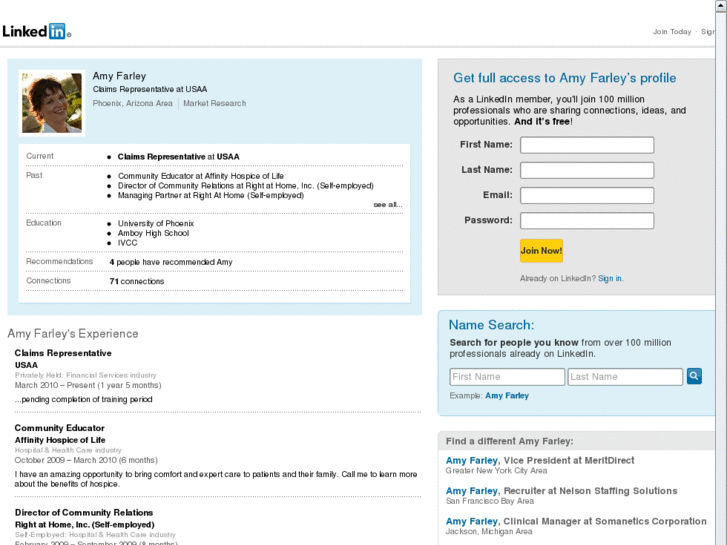Click the name search magnifier button

pos(694,376)
